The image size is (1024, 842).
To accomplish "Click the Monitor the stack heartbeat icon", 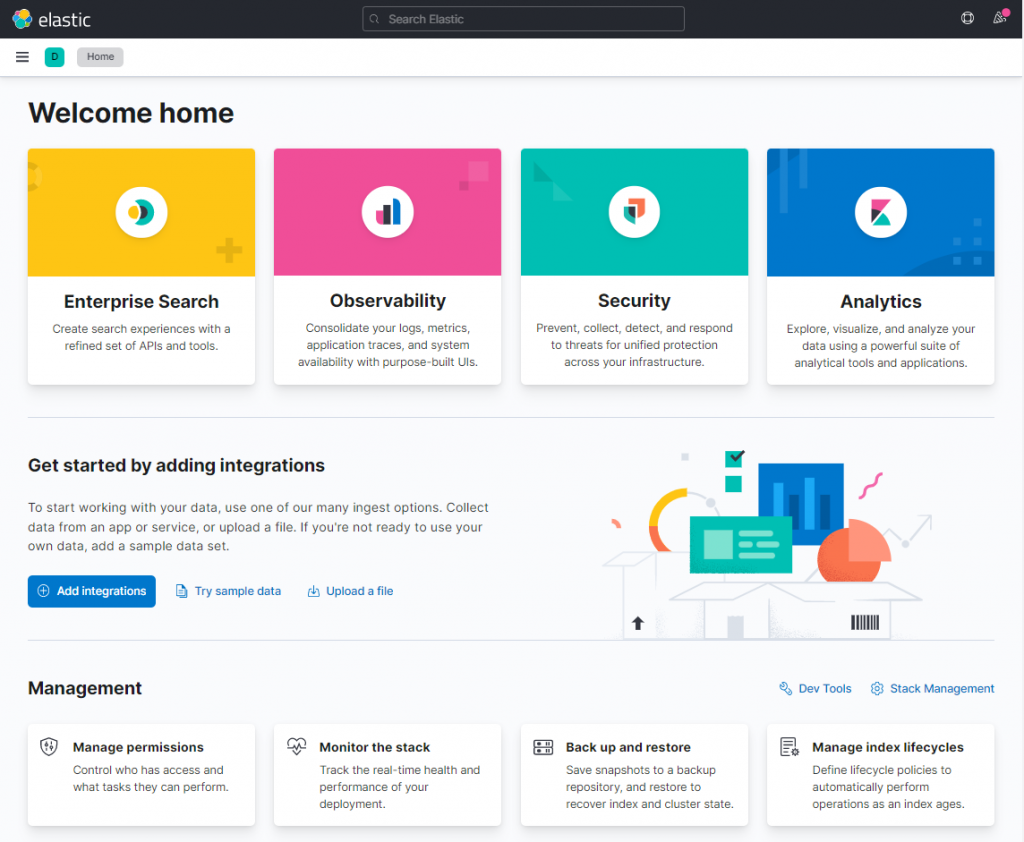I will point(296,746).
